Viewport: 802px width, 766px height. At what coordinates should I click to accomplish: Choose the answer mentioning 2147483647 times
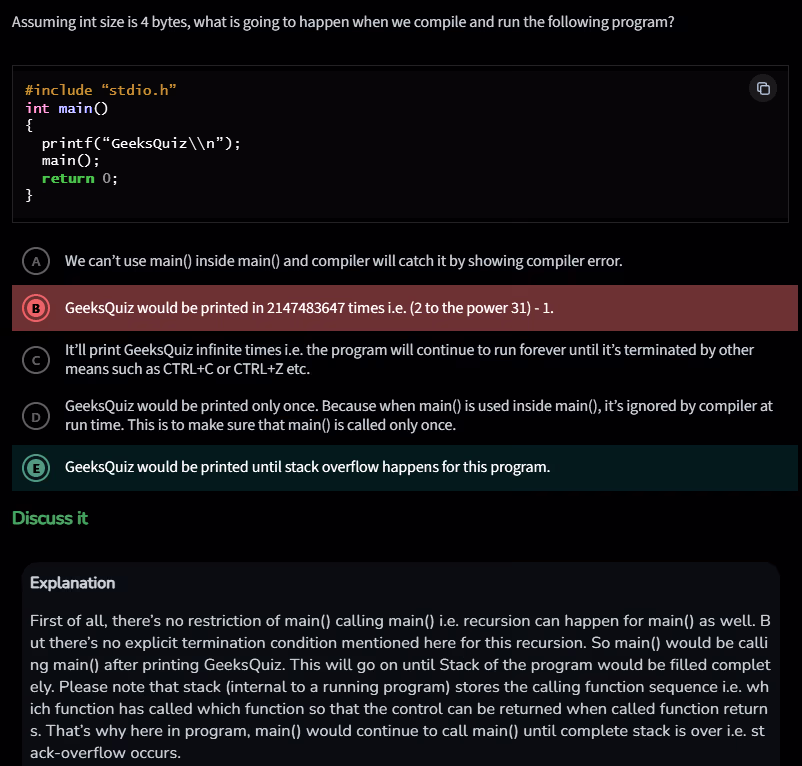click(309, 308)
